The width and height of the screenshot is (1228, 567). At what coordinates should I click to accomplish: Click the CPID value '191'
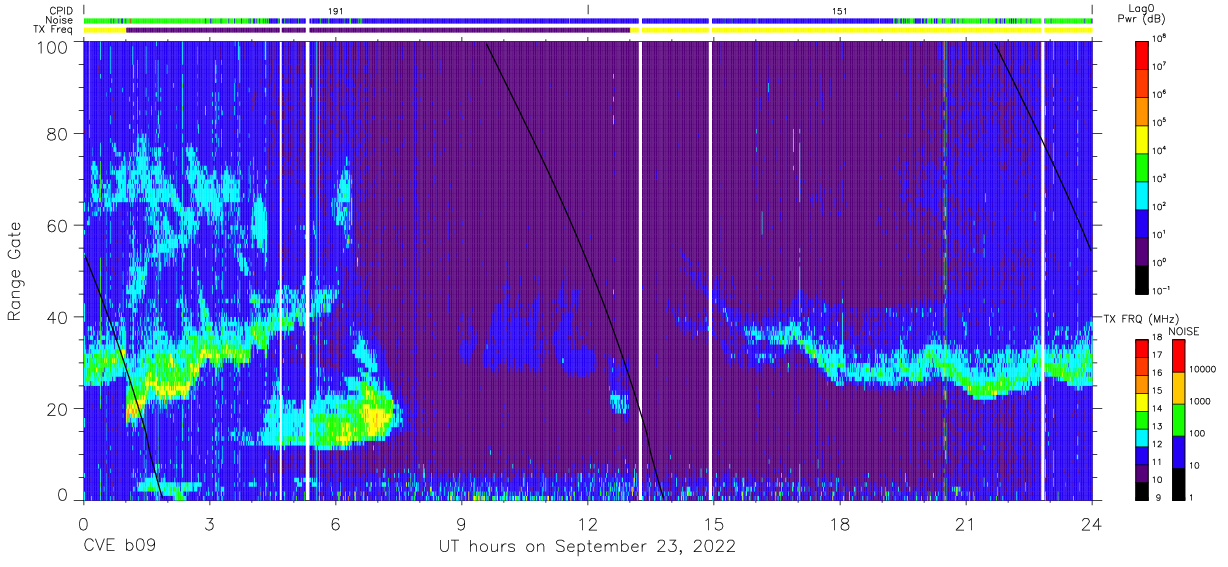pos(335,10)
